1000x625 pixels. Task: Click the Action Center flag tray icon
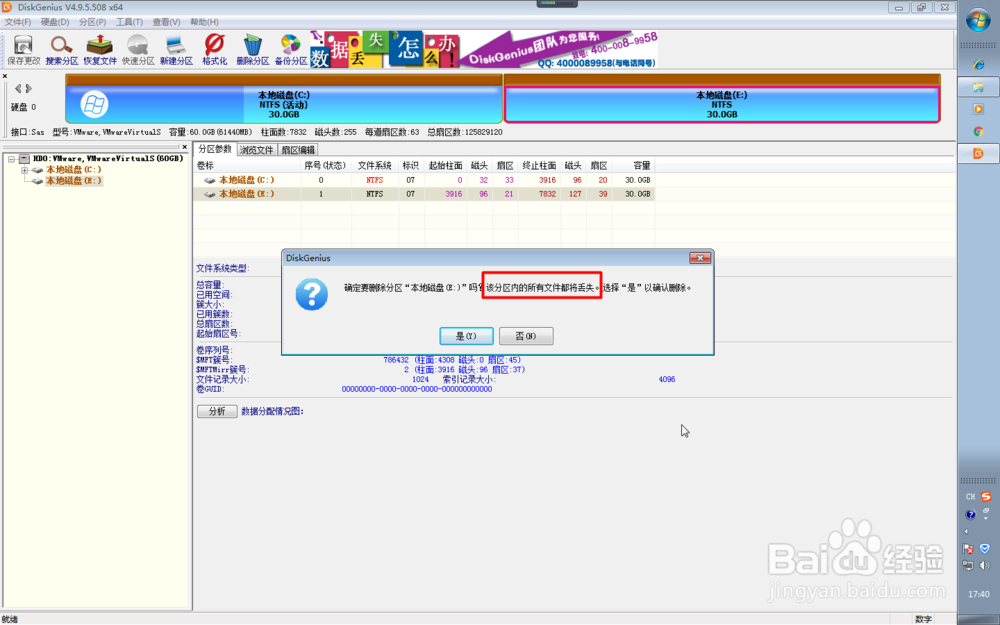point(968,548)
